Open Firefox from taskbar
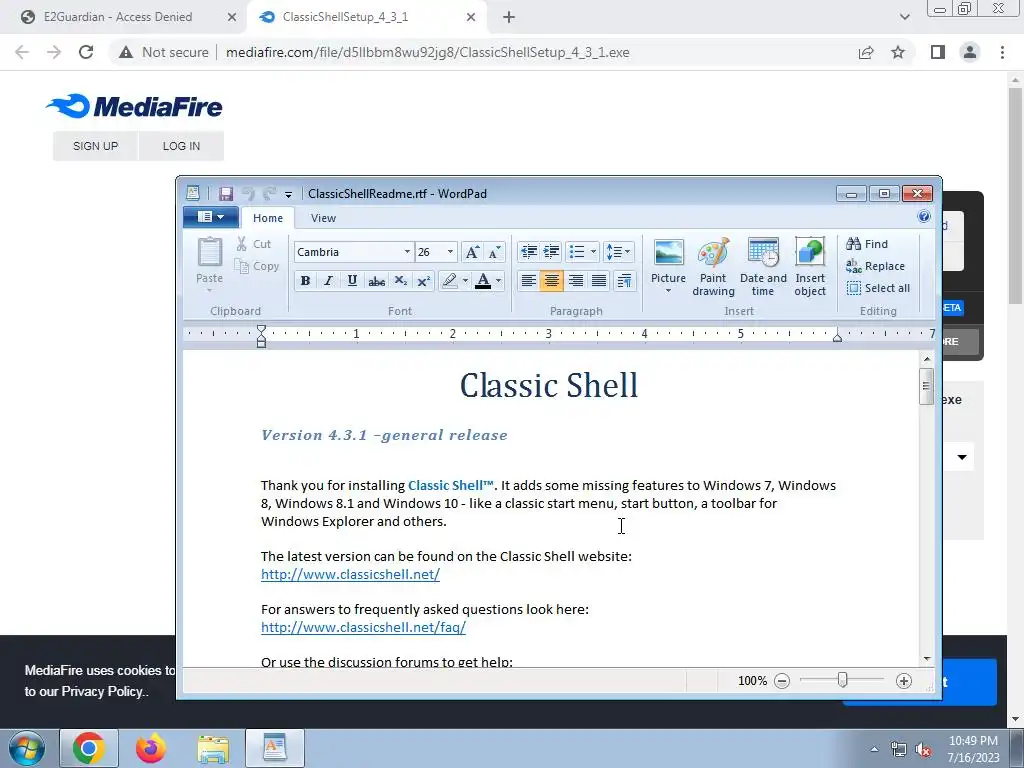 [x=150, y=748]
